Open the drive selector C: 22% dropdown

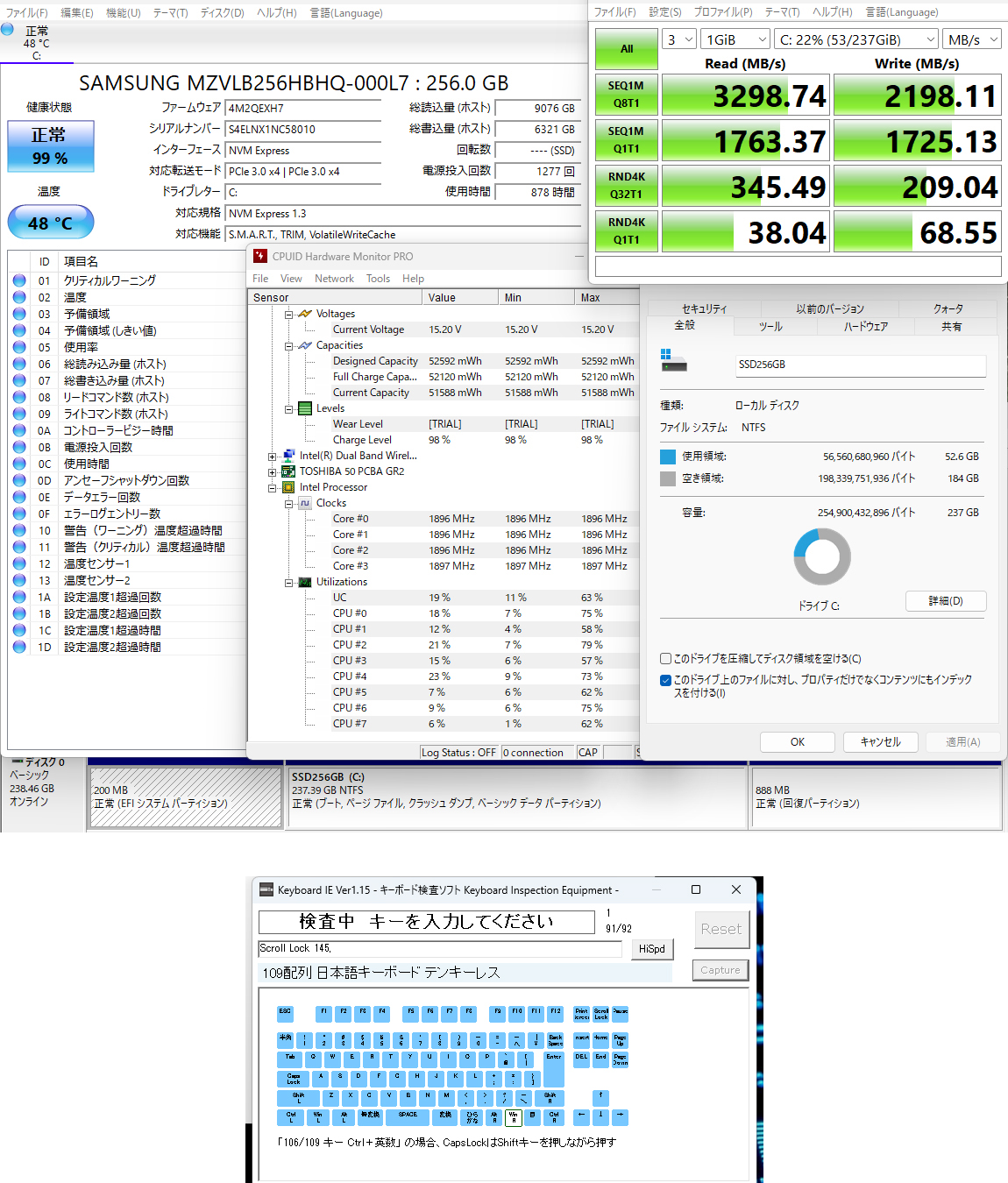[x=856, y=39]
